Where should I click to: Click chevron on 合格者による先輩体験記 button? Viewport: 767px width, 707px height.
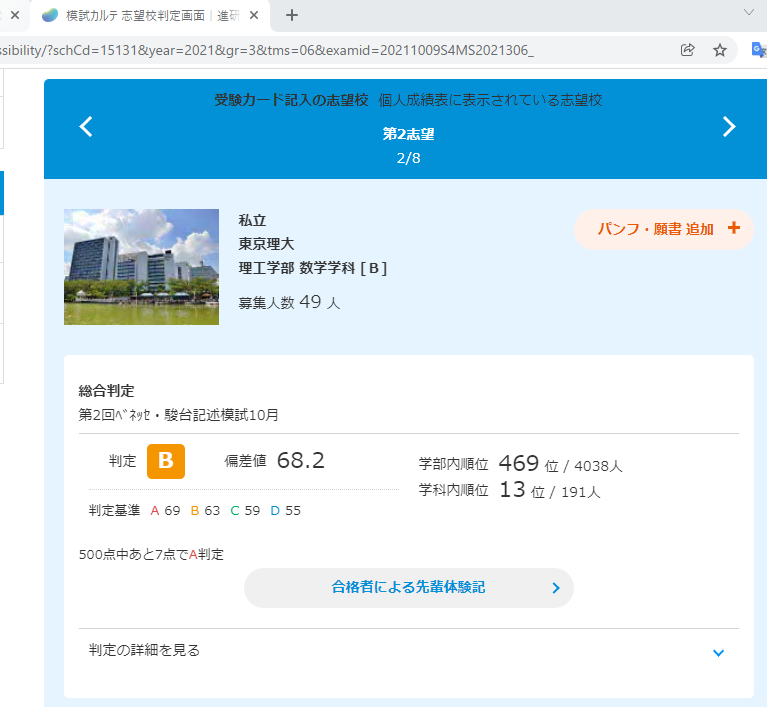click(556, 588)
